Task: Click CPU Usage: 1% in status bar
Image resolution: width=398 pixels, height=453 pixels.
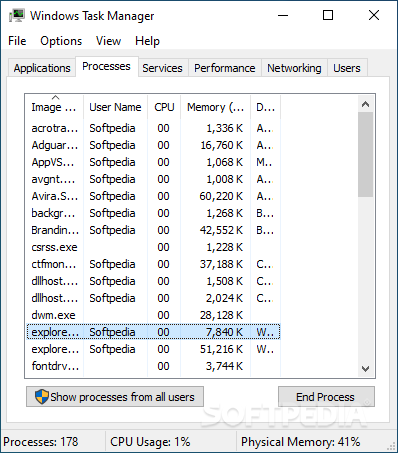Action: 150,442
